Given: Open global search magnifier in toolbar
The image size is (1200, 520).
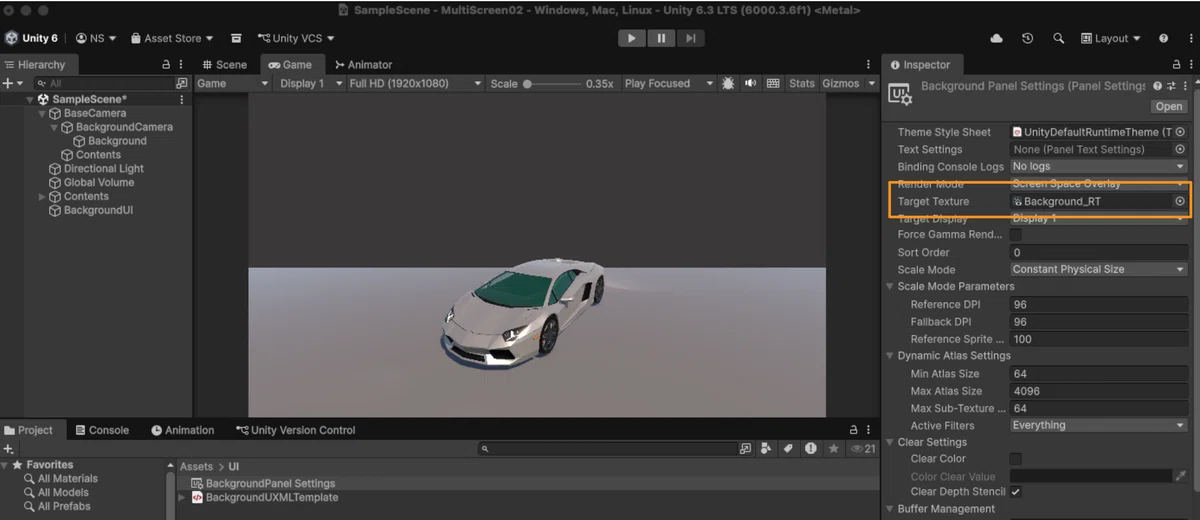Looking at the screenshot, I should (1058, 38).
